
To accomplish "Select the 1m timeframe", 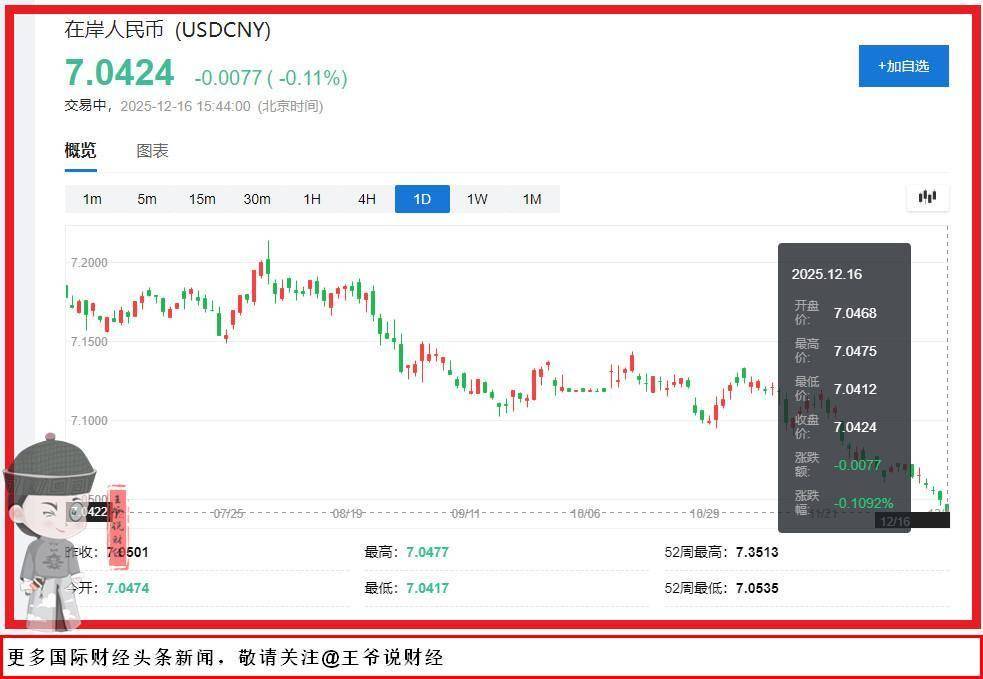I will [92, 199].
